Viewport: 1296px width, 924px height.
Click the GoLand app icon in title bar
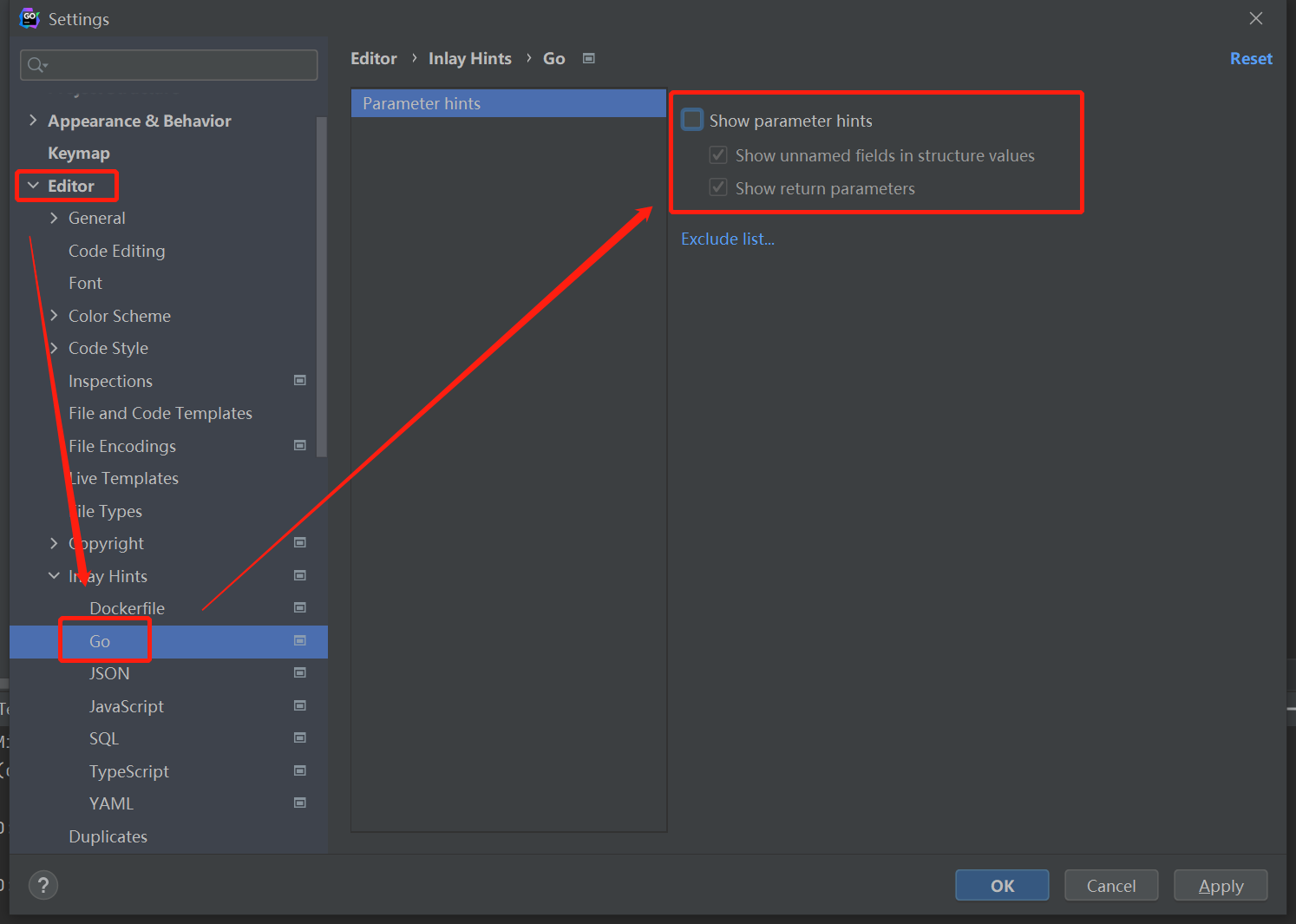coord(29,18)
